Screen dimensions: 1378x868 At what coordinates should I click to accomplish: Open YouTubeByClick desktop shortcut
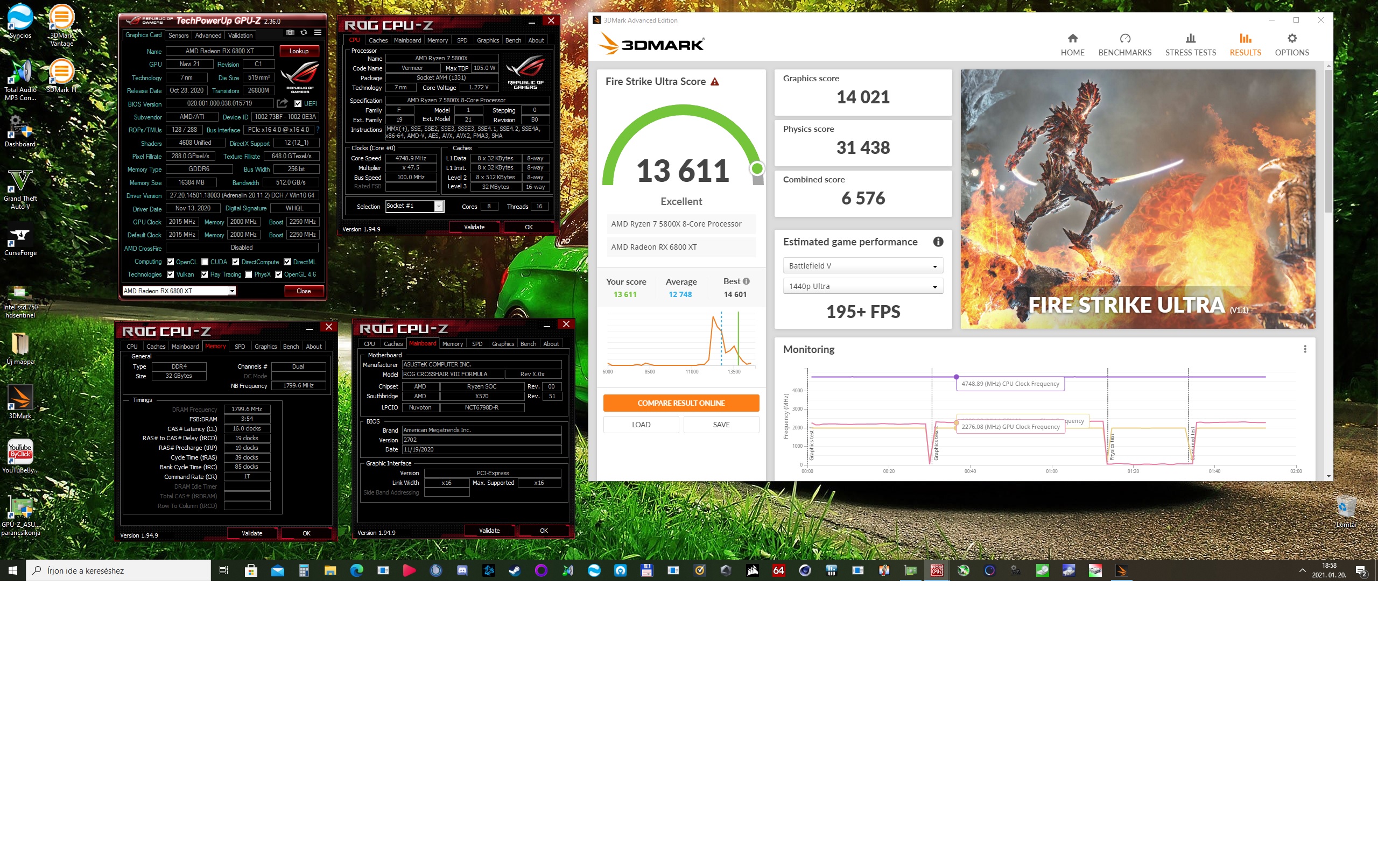tap(20, 456)
